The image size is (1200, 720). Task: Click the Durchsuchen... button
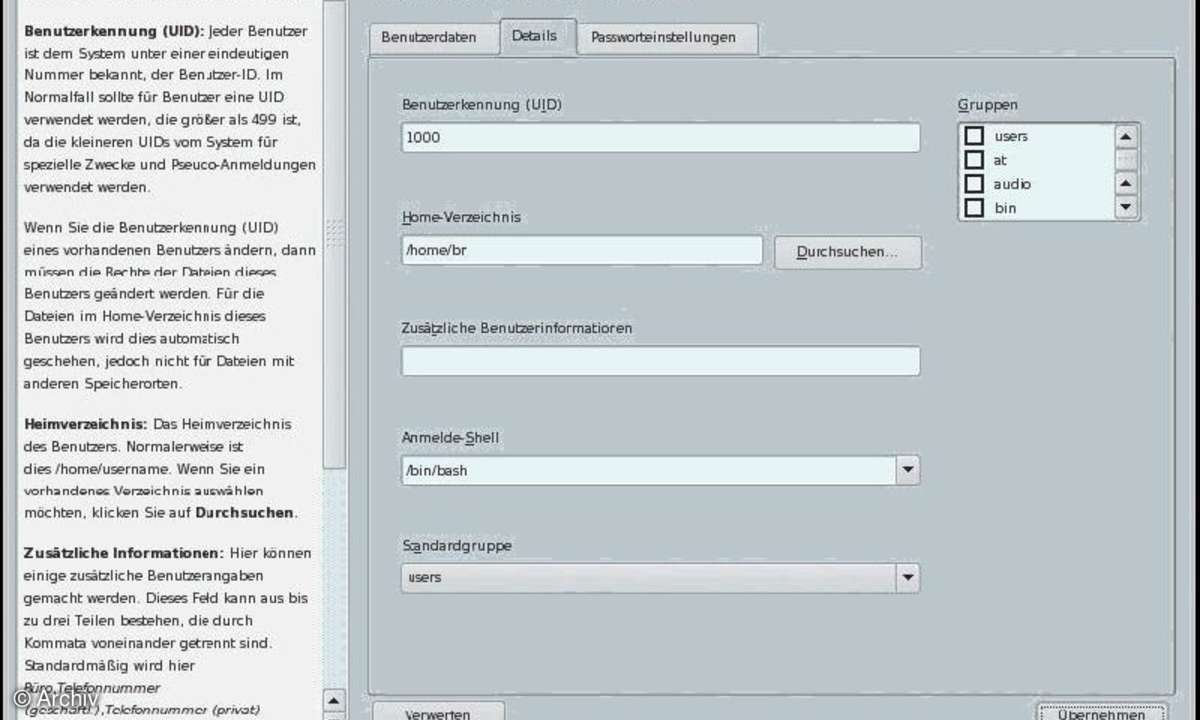847,252
